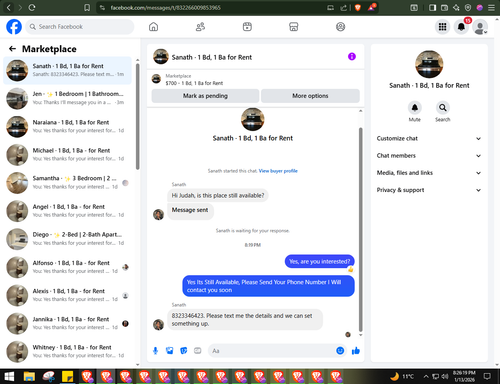Click More options button
Viewport: 500px width, 384px height.
point(310,96)
